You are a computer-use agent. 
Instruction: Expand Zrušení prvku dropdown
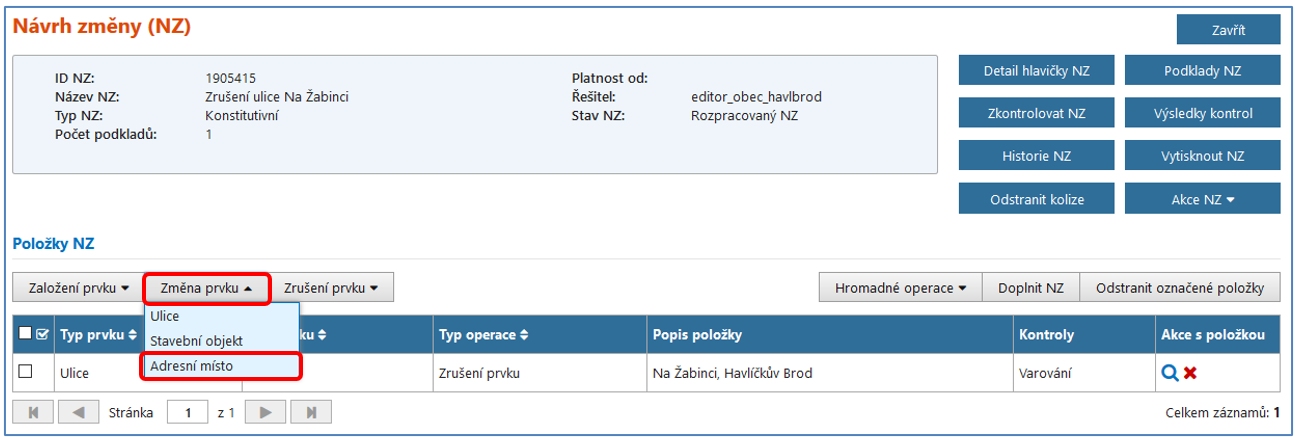(x=333, y=288)
